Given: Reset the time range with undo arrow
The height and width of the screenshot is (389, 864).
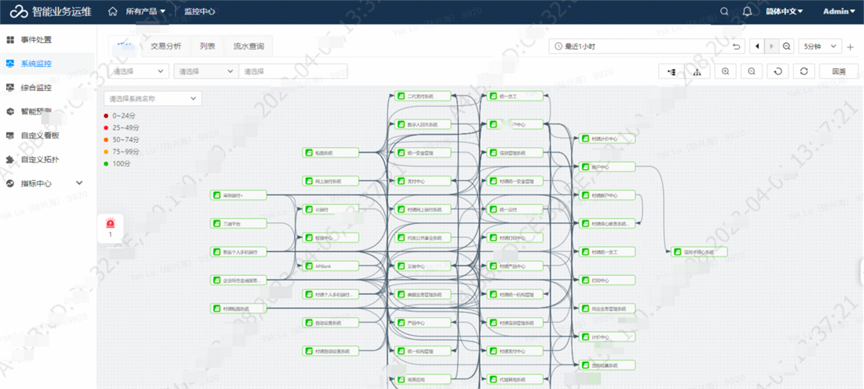Looking at the screenshot, I should click(737, 46).
